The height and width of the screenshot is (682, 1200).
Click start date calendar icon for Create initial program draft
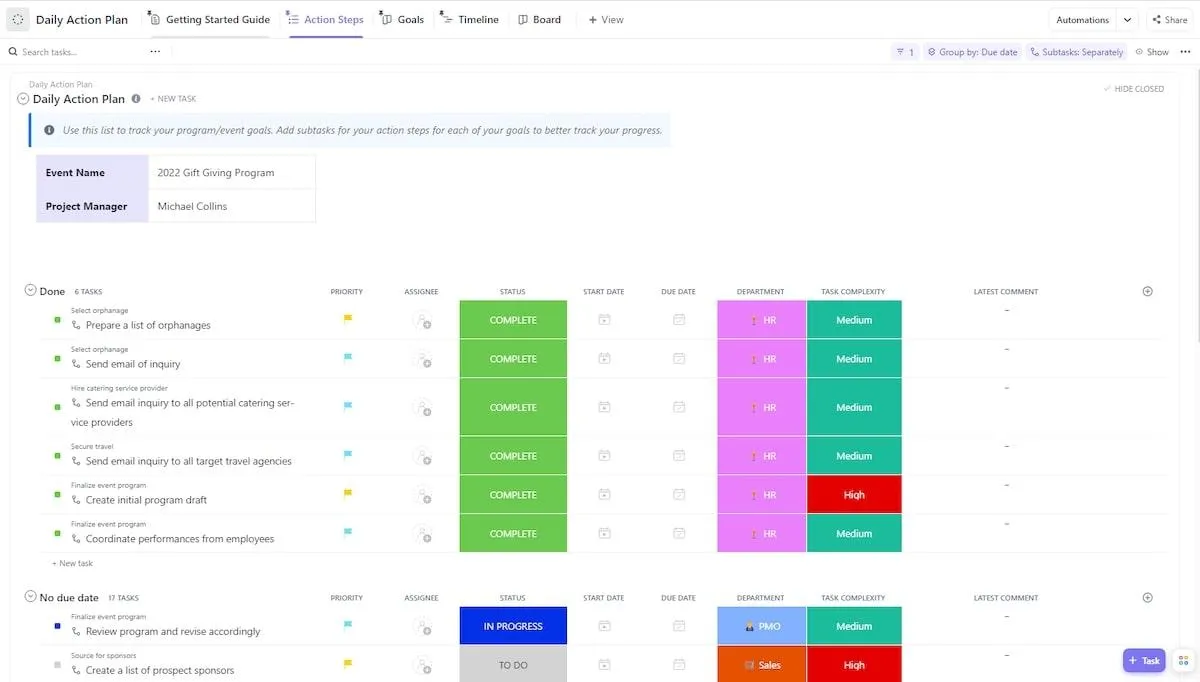point(604,495)
